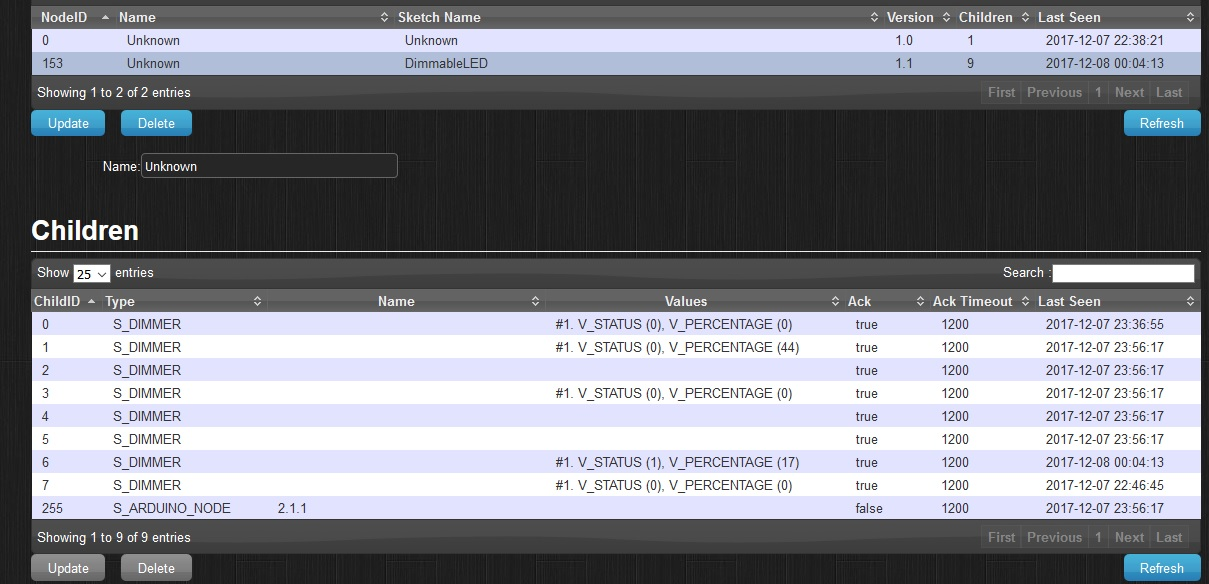This screenshot has height=584, width=1209.
Task: Sort nodes table by Sketch Name
Action: pos(439,17)
